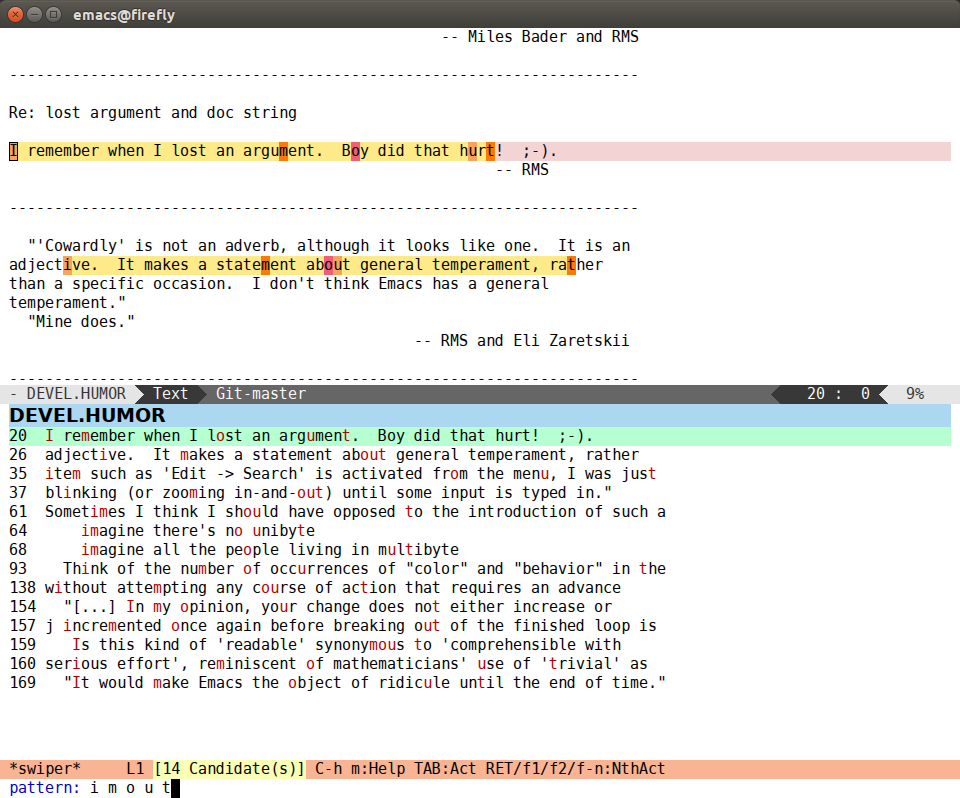Click the line beginning "'Cowardly' is not an adverb"

coord(329,246)
